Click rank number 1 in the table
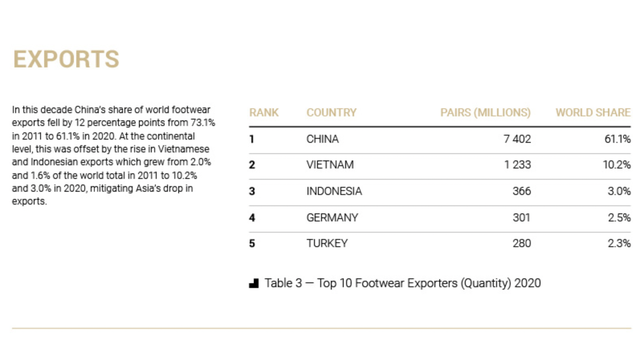The height and width of the screenshot is (361, 640). pyautogui.click(x=252, y=139)
